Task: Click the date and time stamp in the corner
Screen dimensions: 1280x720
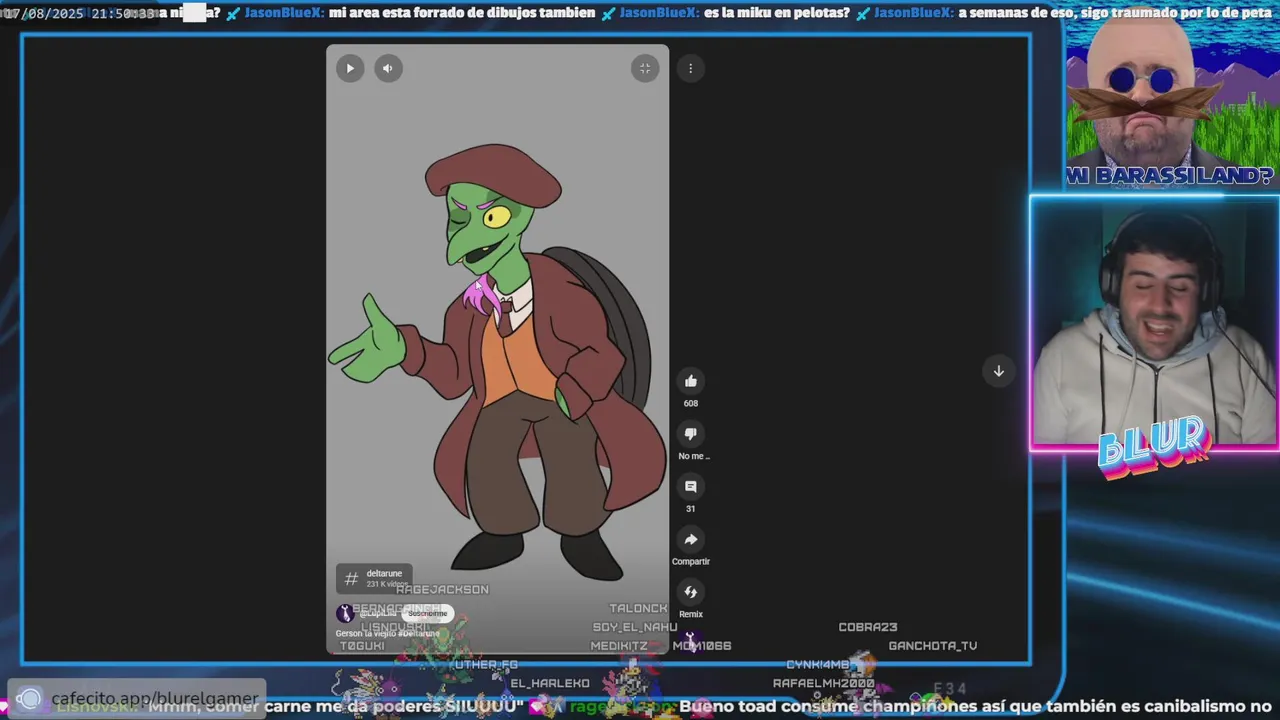Action: [x=78, y=14]
